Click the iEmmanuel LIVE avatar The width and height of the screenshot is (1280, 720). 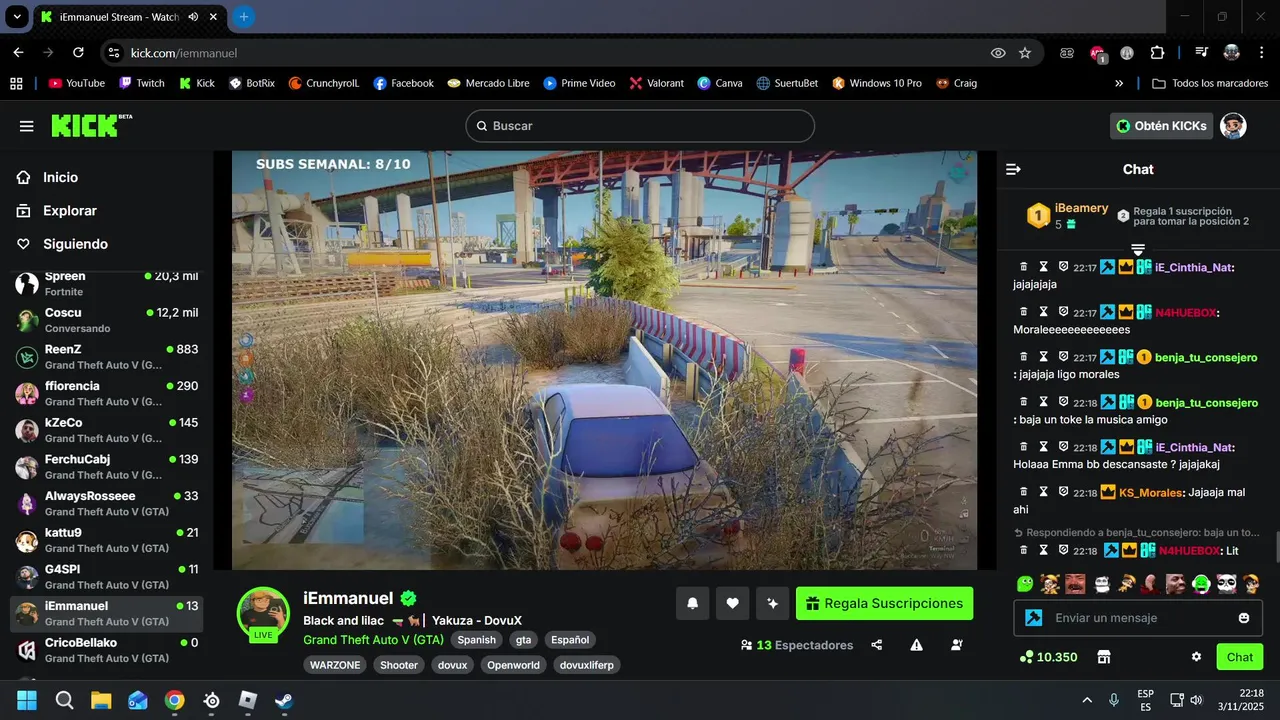[x=263, y=613]
